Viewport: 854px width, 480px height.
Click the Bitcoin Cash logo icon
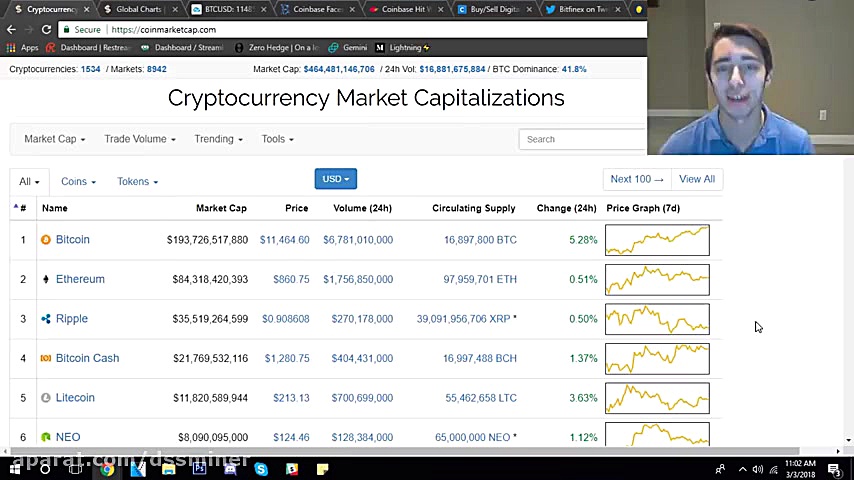[46, 359]
